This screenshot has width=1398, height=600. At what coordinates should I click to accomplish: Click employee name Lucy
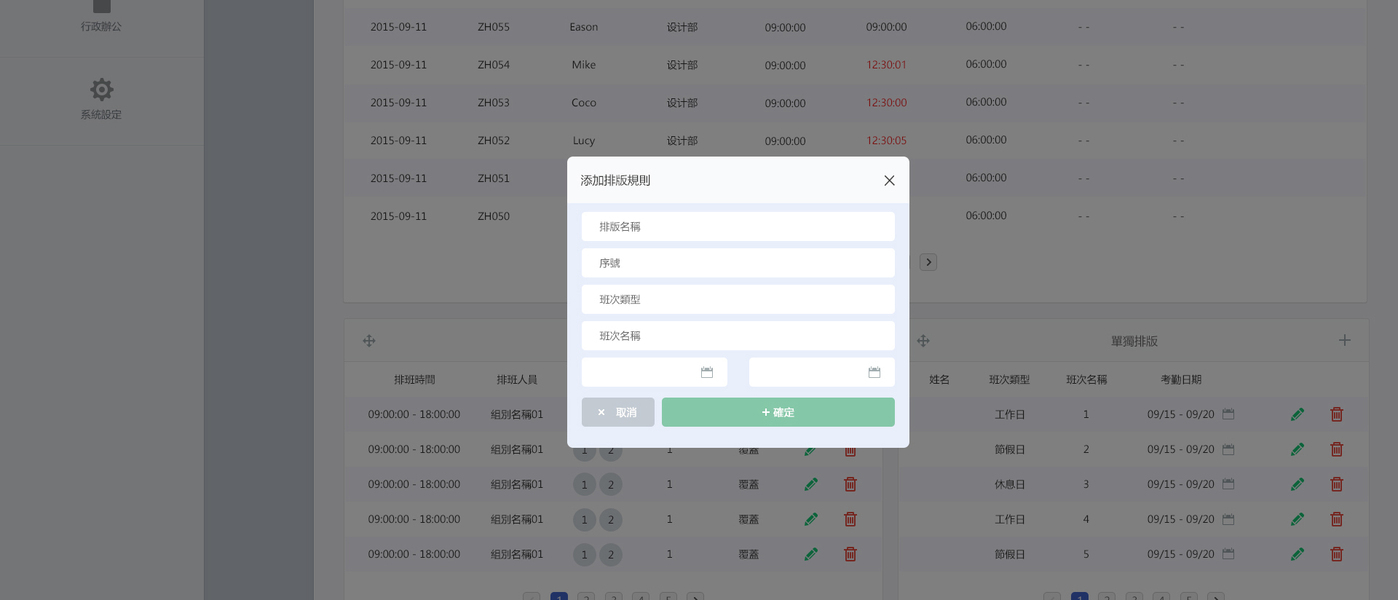click(584, 141)
